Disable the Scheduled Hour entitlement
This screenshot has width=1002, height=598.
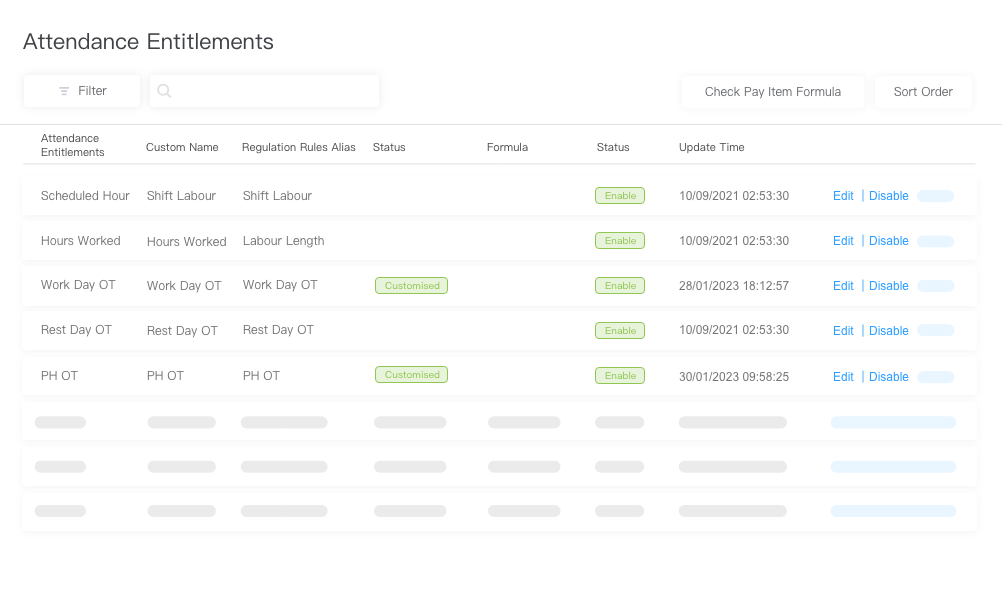point(888,196)
